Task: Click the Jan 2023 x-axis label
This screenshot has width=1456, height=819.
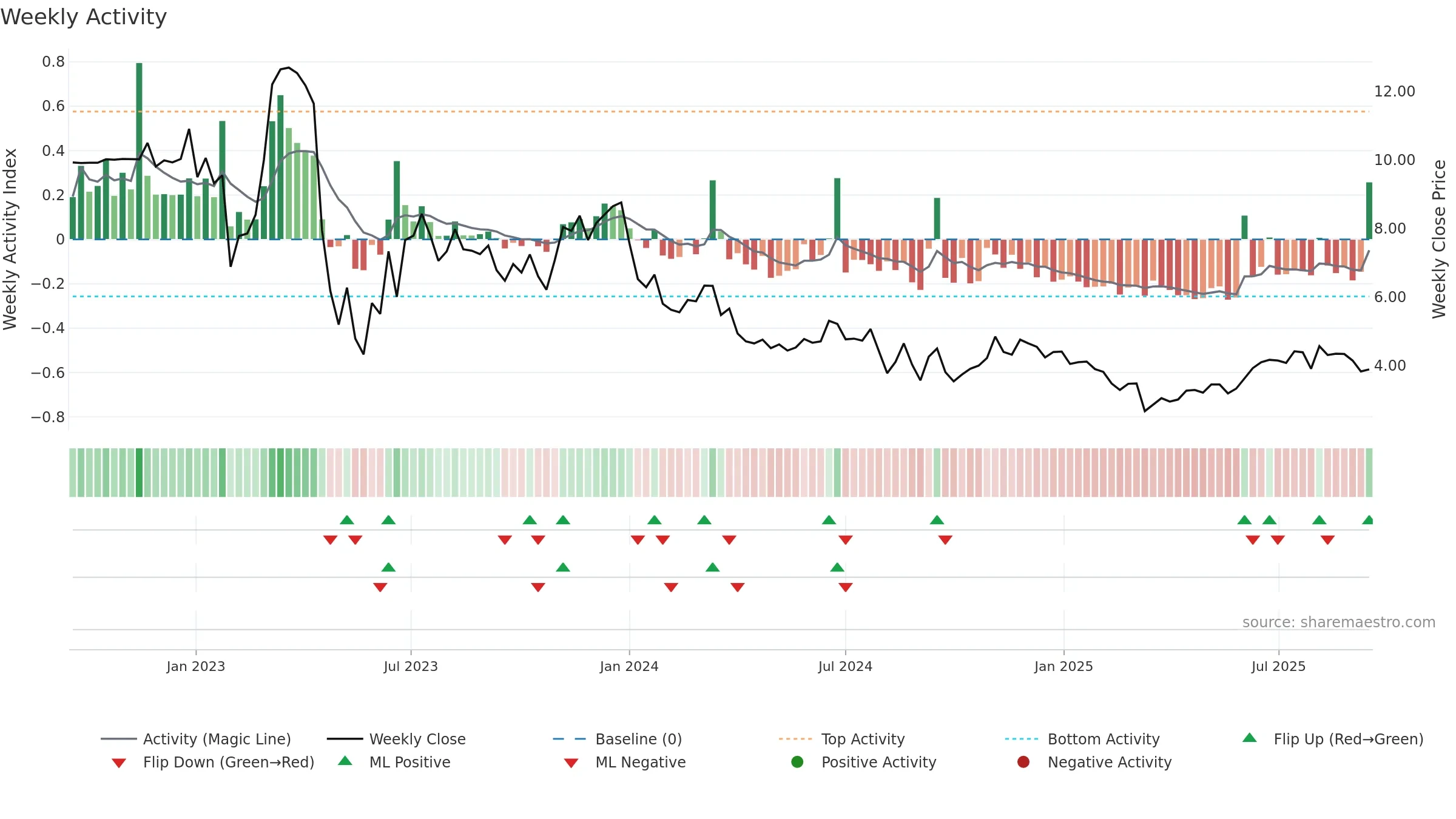Action: [196, 667]
